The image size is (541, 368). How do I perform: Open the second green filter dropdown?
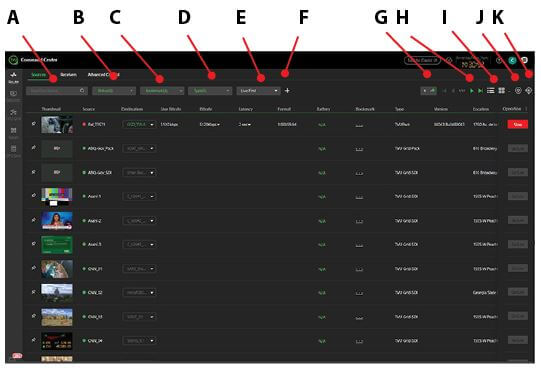(162, 91)
